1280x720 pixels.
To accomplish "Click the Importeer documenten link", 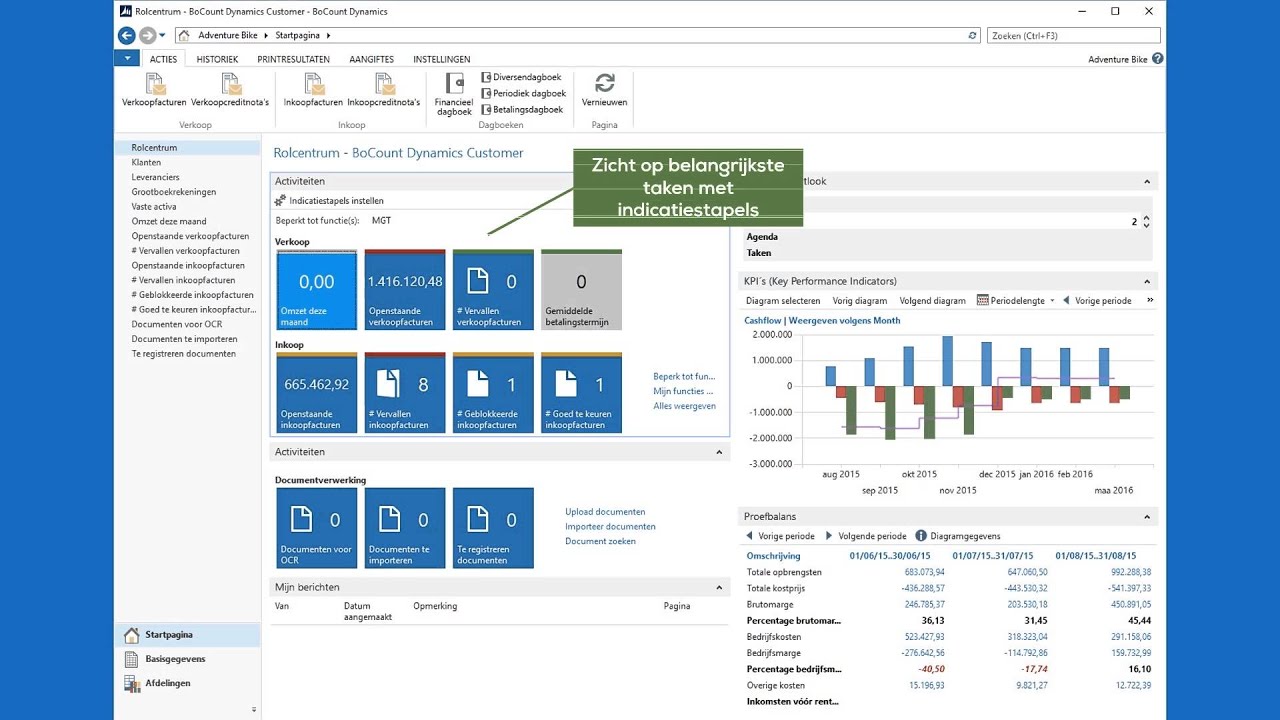I will pos(610,527).
